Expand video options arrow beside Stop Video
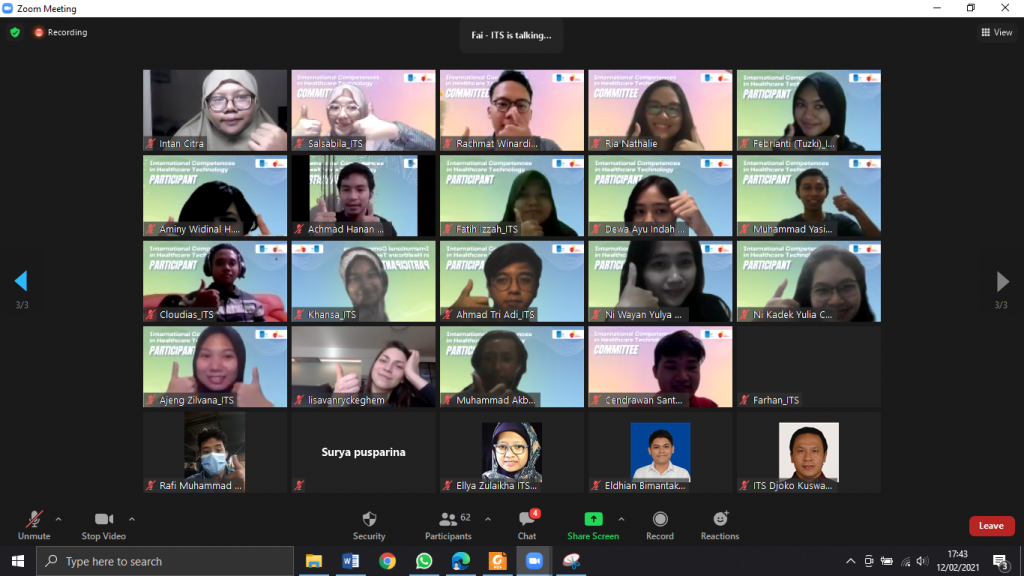 [x=132, y=519]
